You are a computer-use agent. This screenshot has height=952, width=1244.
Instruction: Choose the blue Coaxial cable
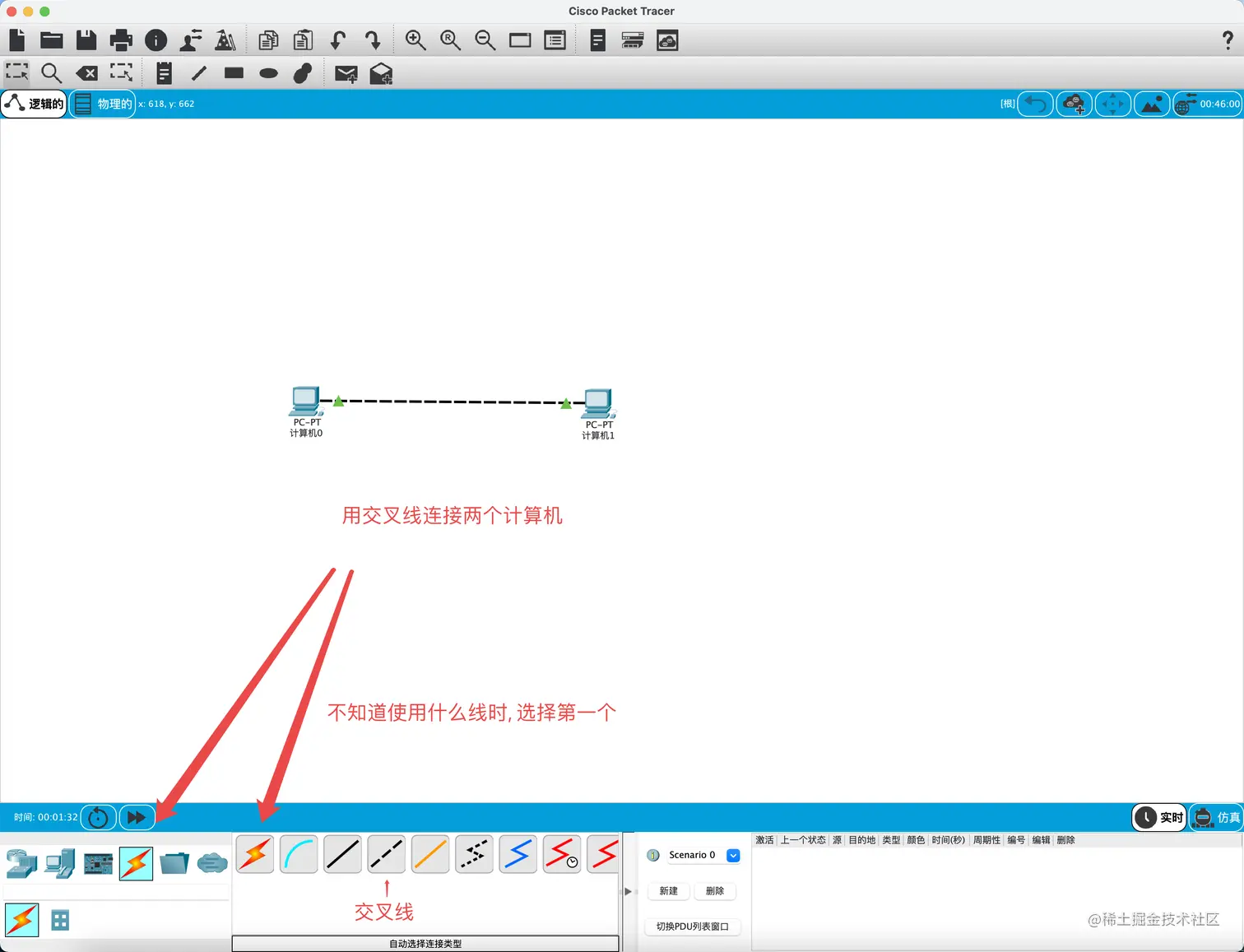click(x=518, y=854)
